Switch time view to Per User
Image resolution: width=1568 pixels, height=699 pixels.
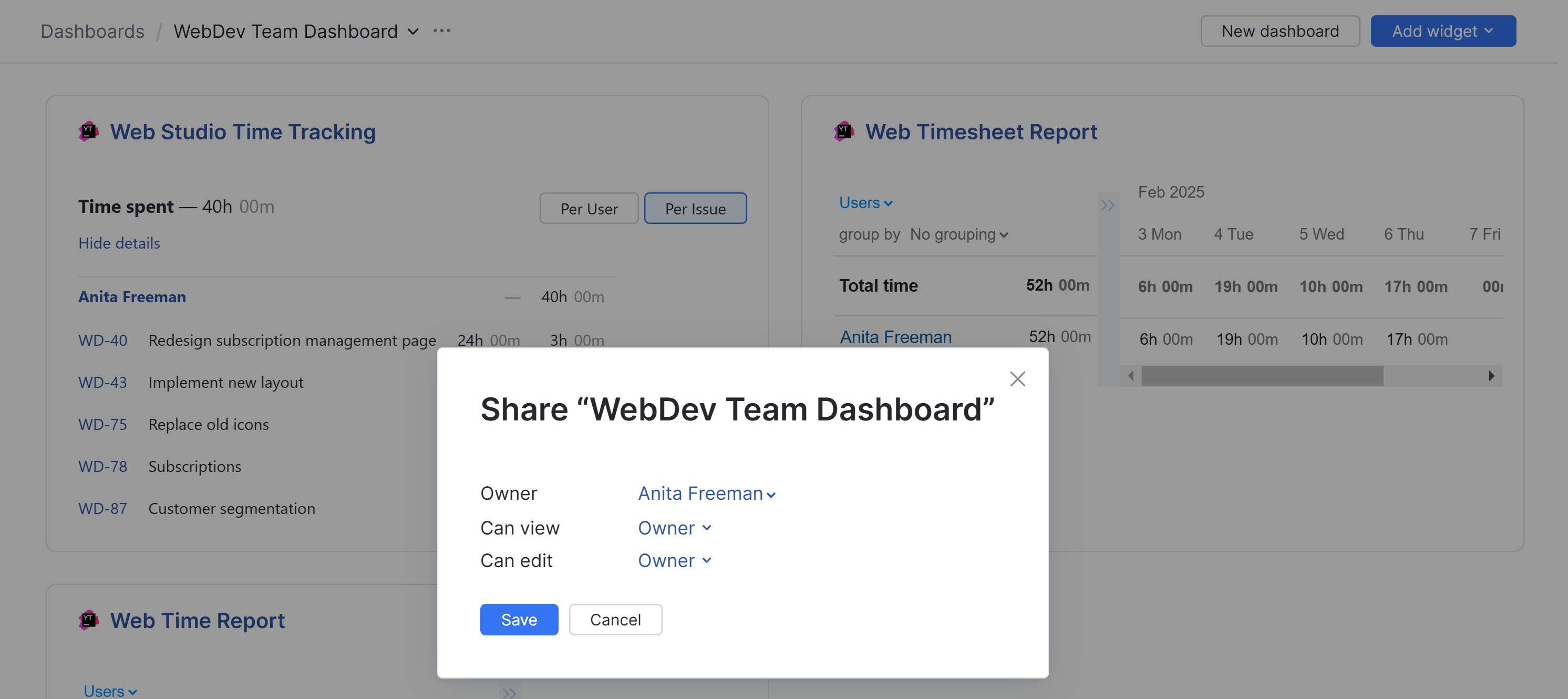coord(589,209)
